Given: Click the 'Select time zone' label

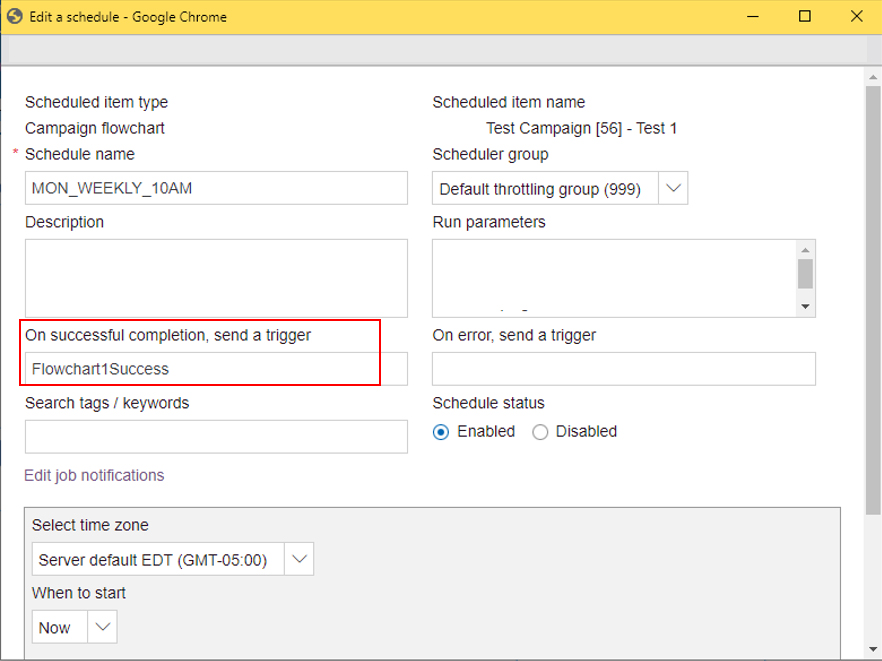Looking at the screenshot, I should 90,525.
